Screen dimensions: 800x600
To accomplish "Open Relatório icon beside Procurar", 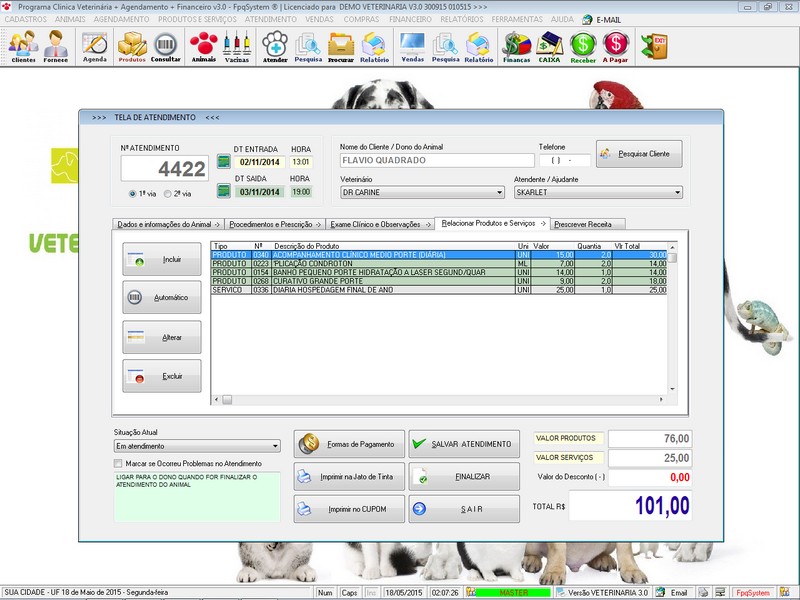I will pos(374,46).
